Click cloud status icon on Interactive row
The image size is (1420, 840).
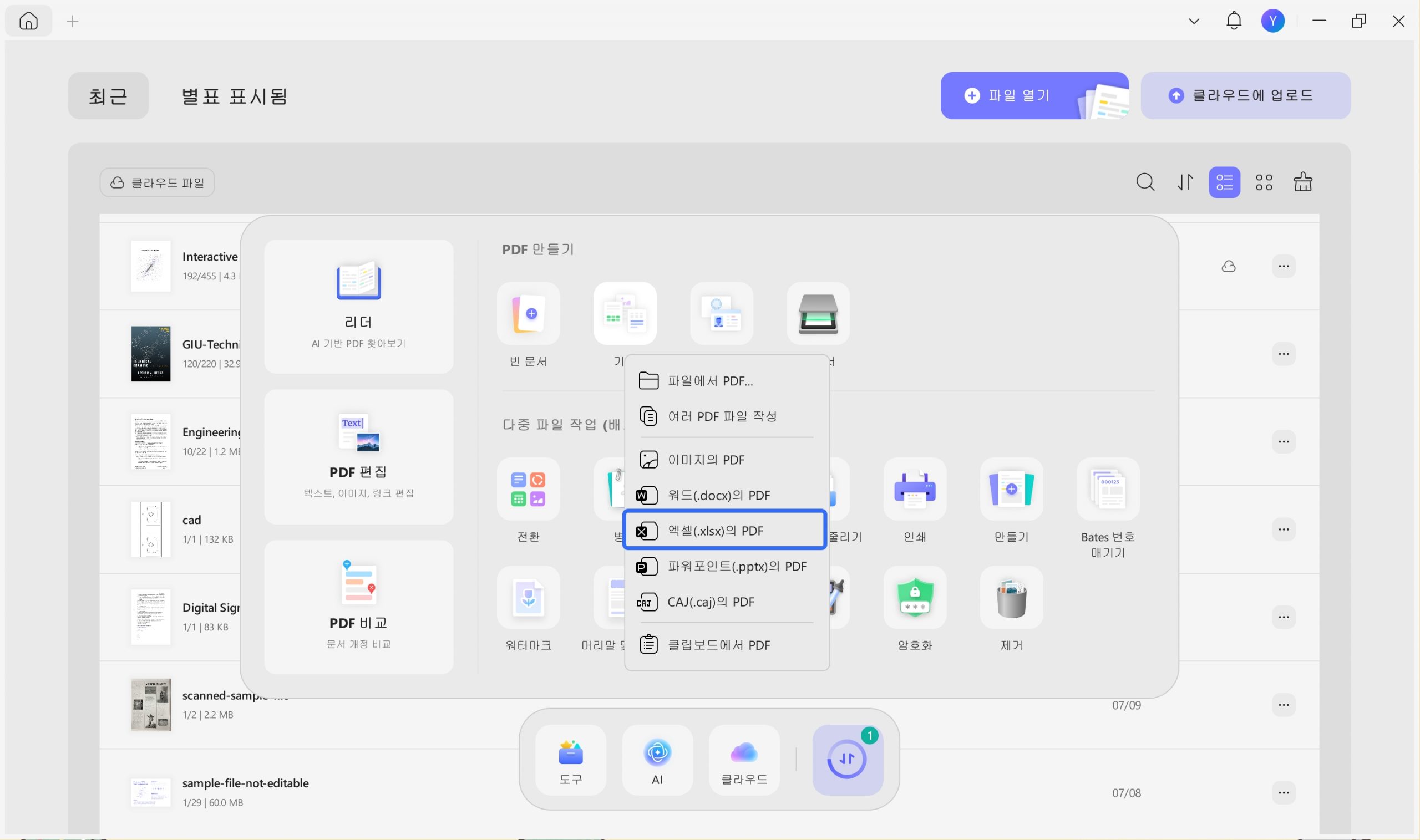coord(1229,266)
